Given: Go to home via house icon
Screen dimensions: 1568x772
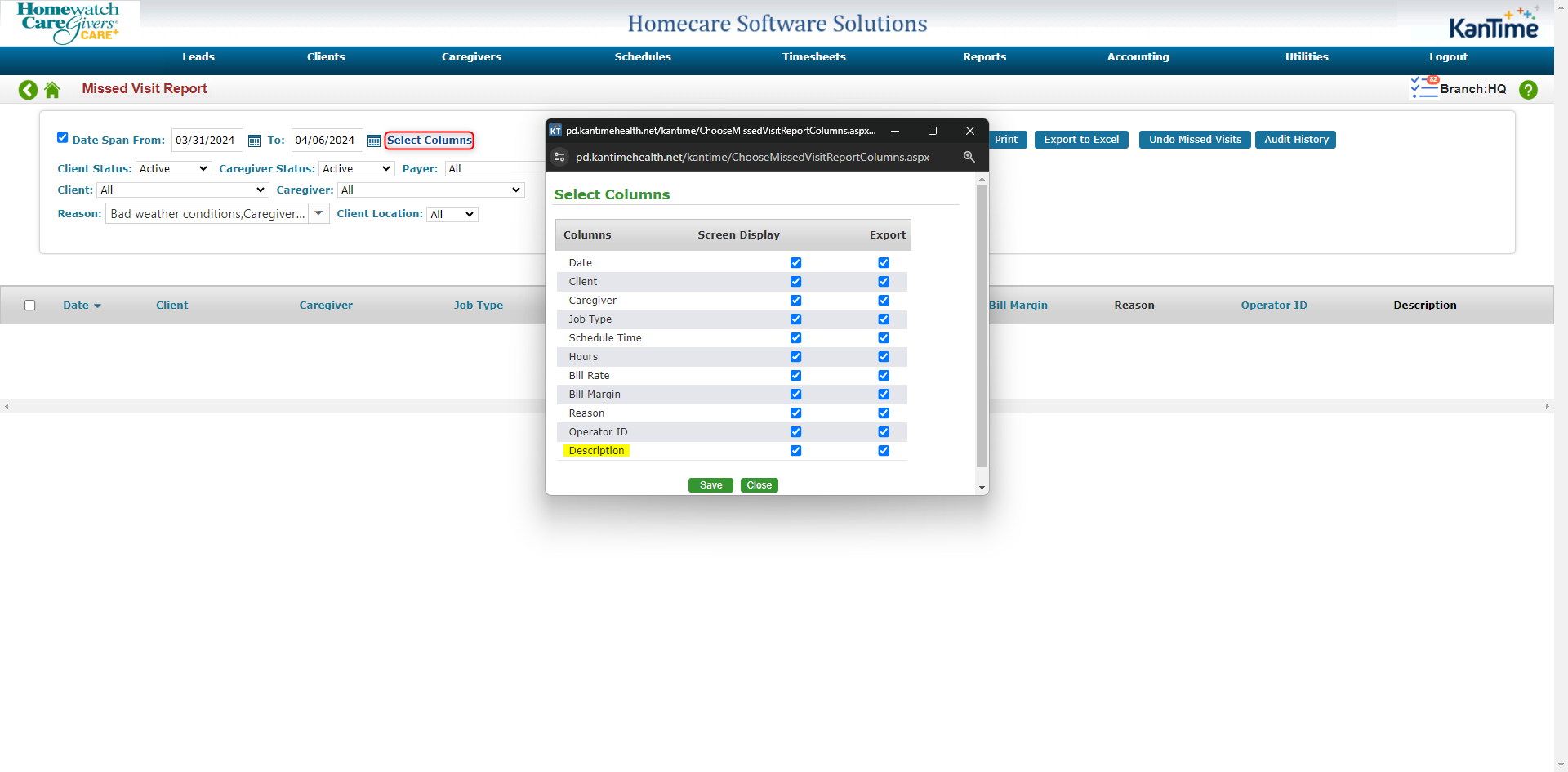Looking at the screenshot, I should pyautogui.click(x=52, y=90).
